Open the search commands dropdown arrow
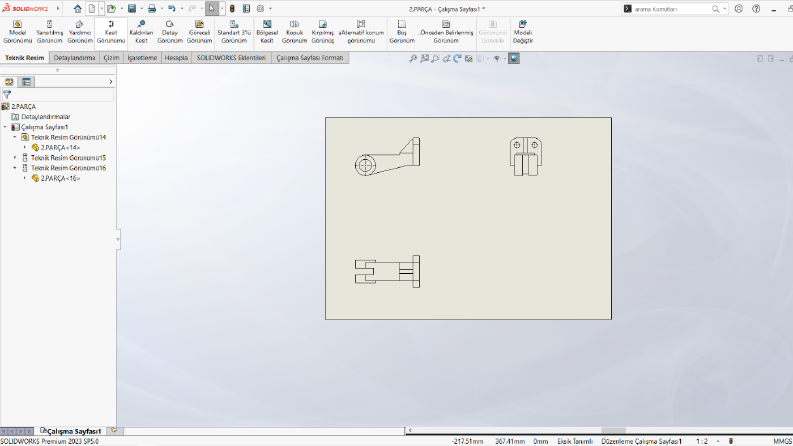Image resolution: width=793 pixels, height=446 pixels. click(725, 9)
